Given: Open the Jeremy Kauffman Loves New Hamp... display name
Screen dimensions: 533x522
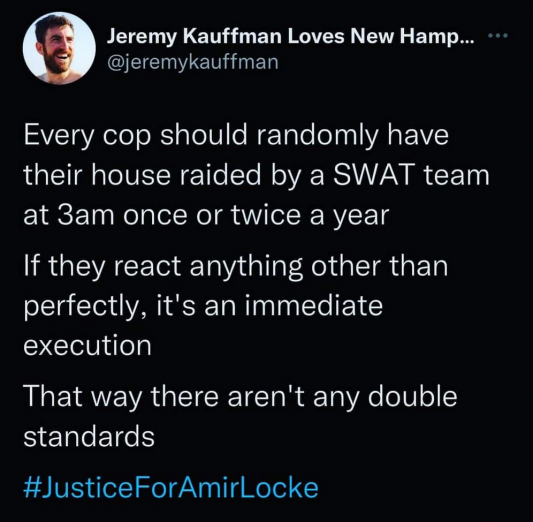Looking at the screenshot, I should point(290,36).
